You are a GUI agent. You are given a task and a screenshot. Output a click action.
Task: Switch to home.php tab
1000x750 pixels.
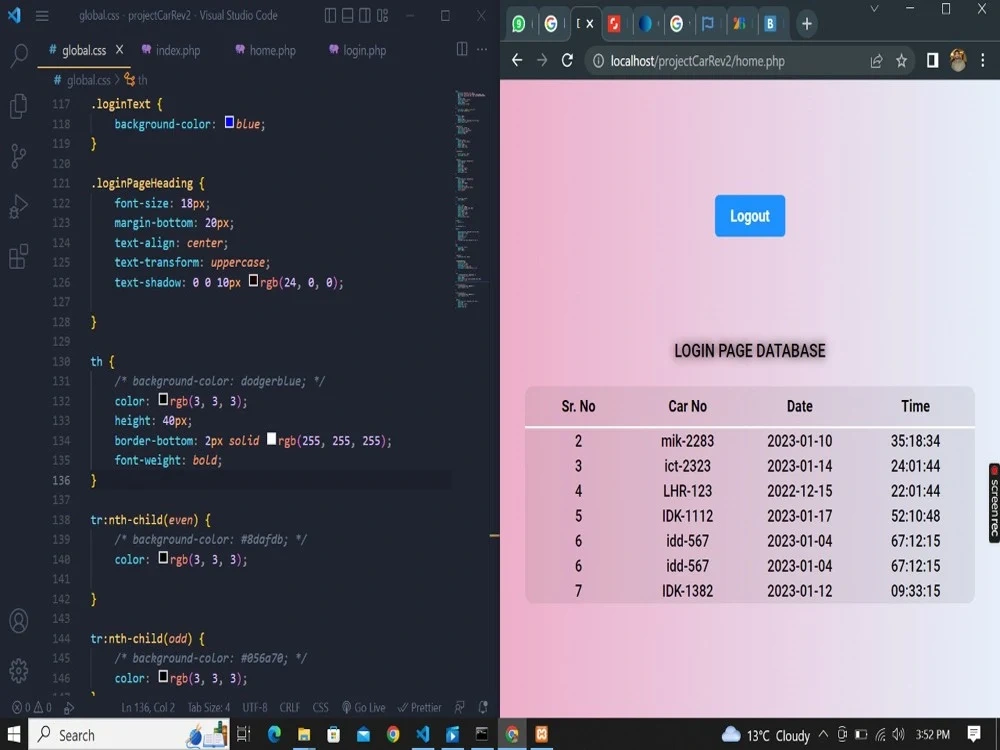(265, 50)
